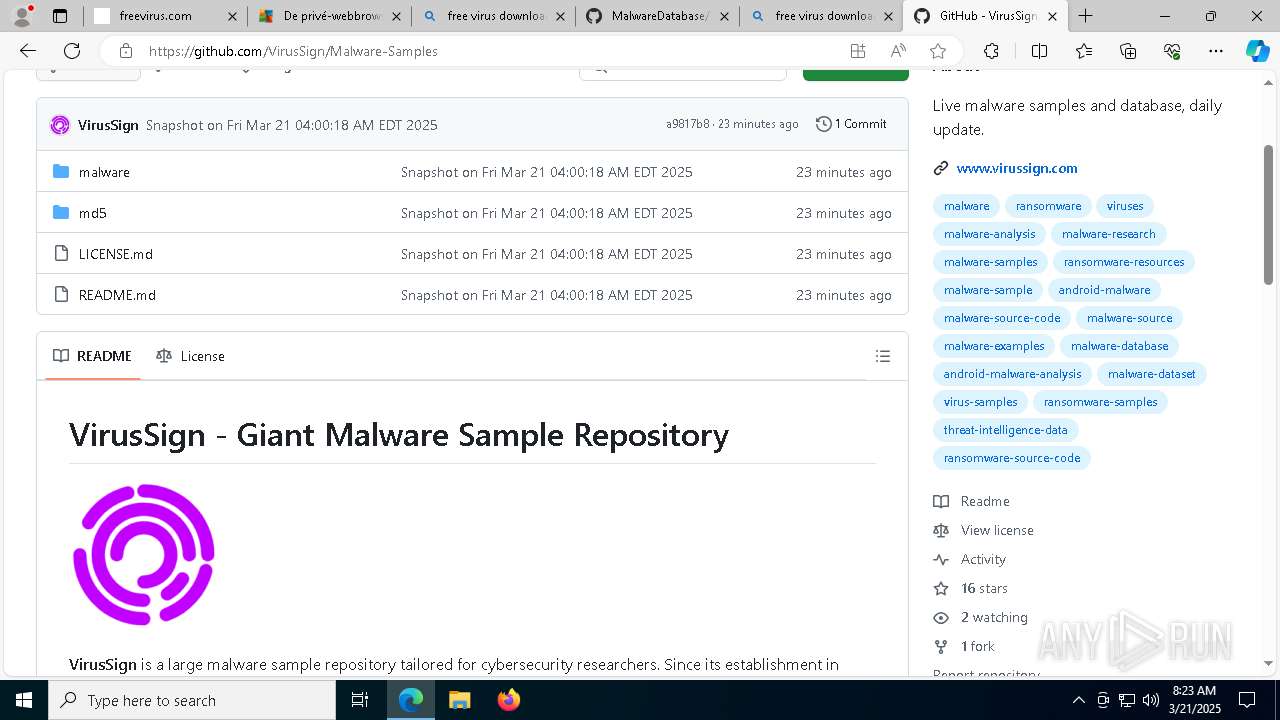Open the README.md file
Viewport: 1280px width, 720px height.
coord(117,295)
